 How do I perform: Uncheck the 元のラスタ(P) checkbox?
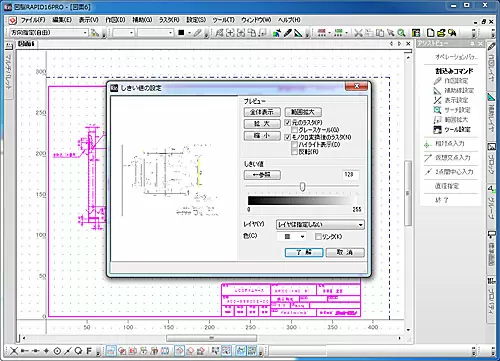[288, 122]
